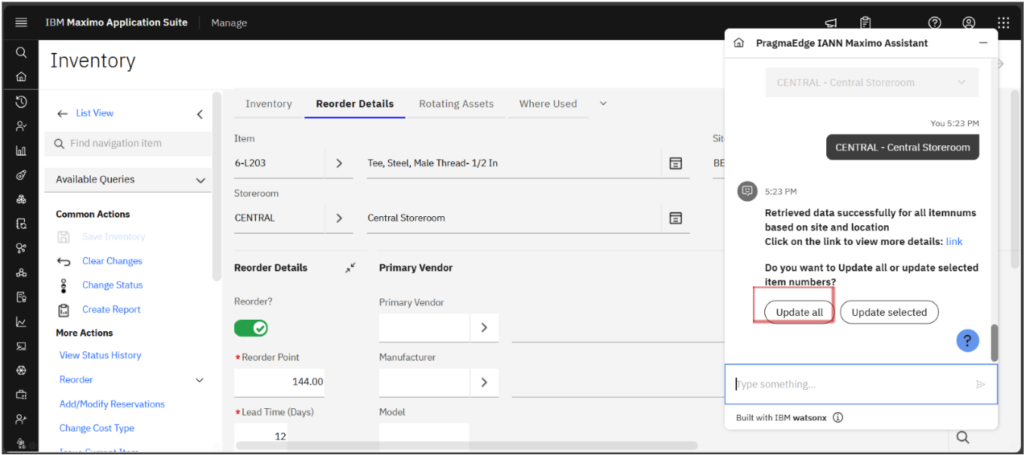Click Update all button
1024x455 pixels.
tap(799, 312)
